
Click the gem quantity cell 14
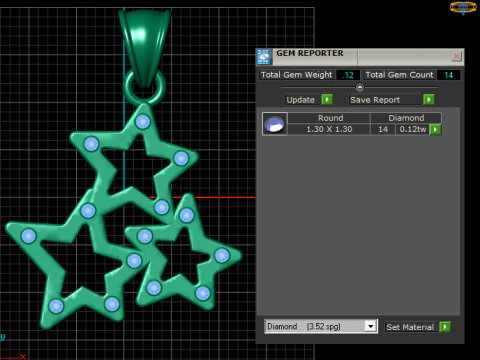[383, 129]
